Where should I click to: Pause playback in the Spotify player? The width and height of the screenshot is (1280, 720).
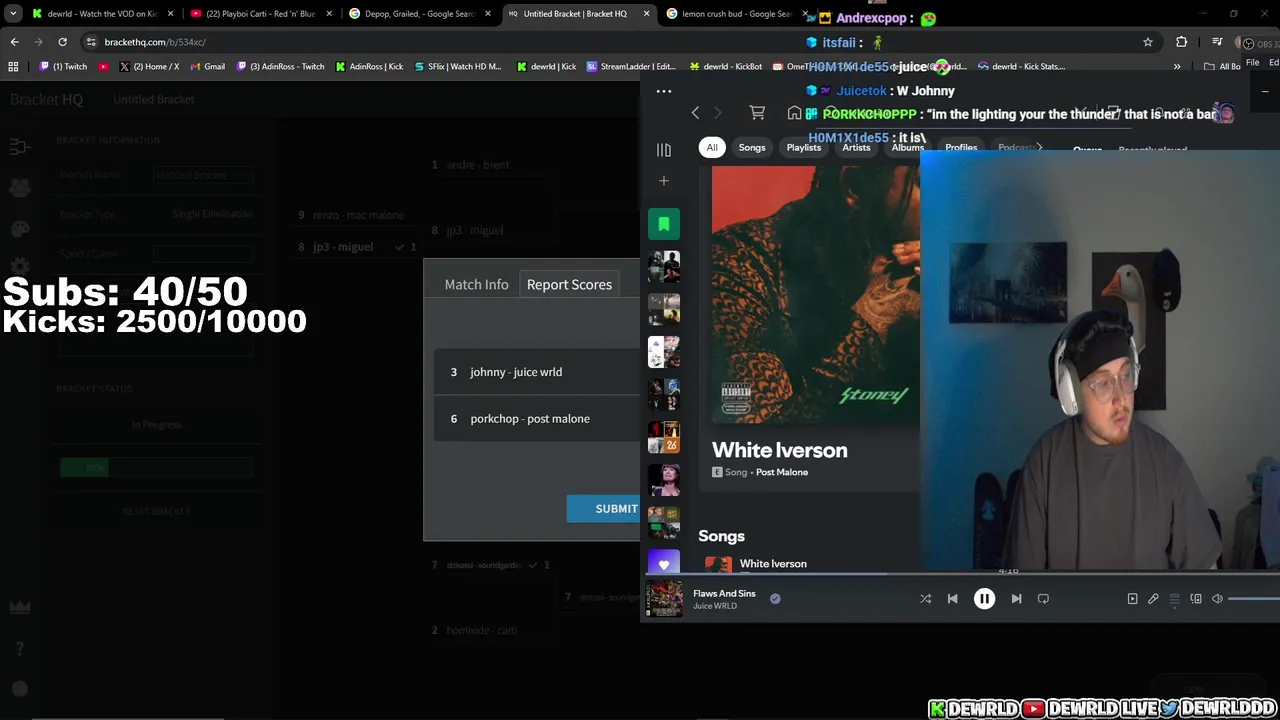(x=984, y=598)
